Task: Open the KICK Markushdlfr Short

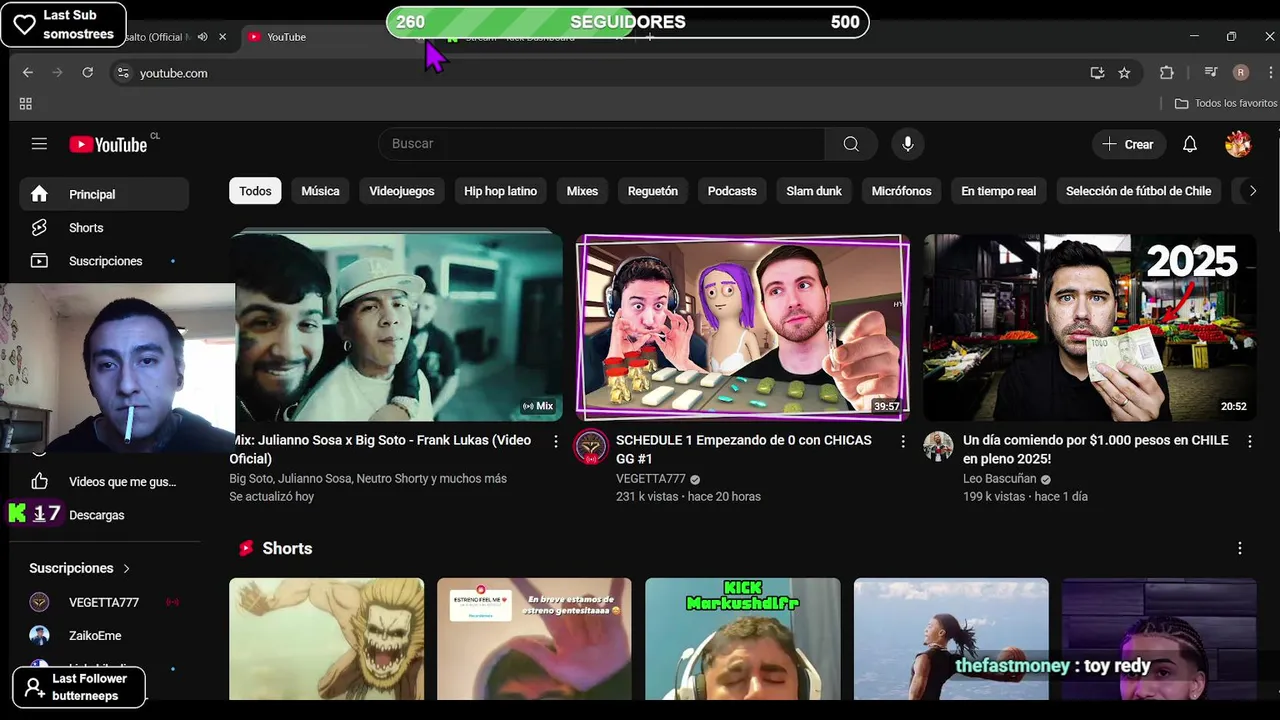Action: (743, 639)
